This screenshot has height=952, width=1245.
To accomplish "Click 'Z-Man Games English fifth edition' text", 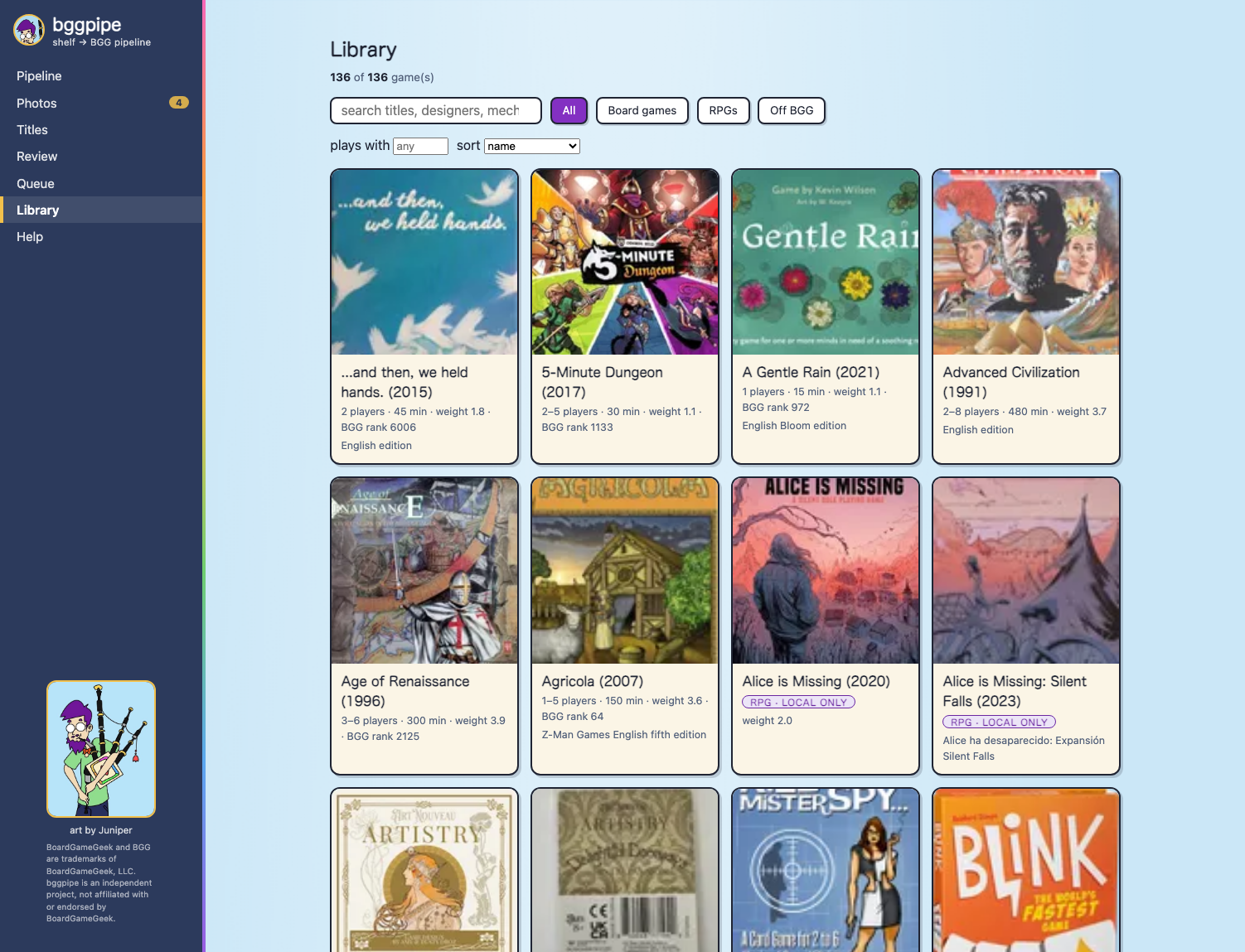I will click(x=624, y=735).
